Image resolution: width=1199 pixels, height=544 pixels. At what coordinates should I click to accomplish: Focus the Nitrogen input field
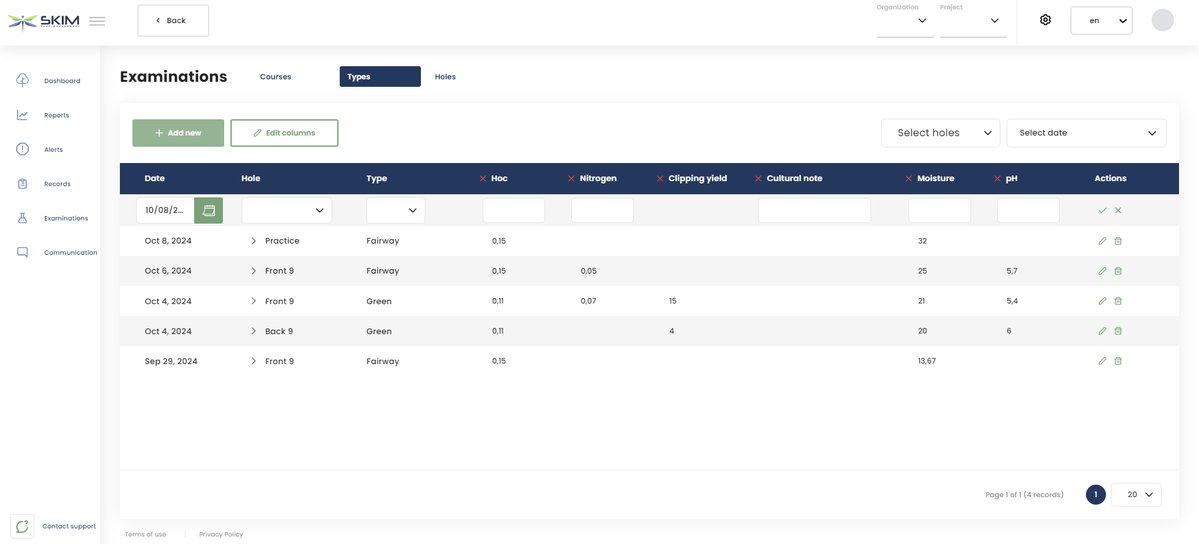[603, 210]
